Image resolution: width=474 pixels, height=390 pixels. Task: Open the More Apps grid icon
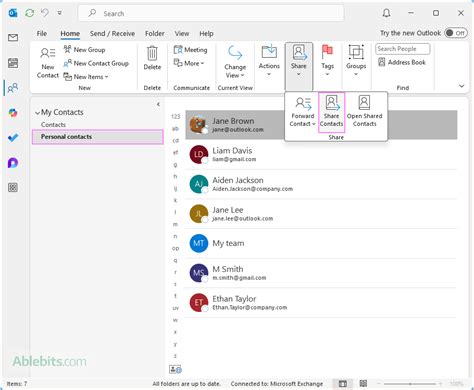coord(13,188)
